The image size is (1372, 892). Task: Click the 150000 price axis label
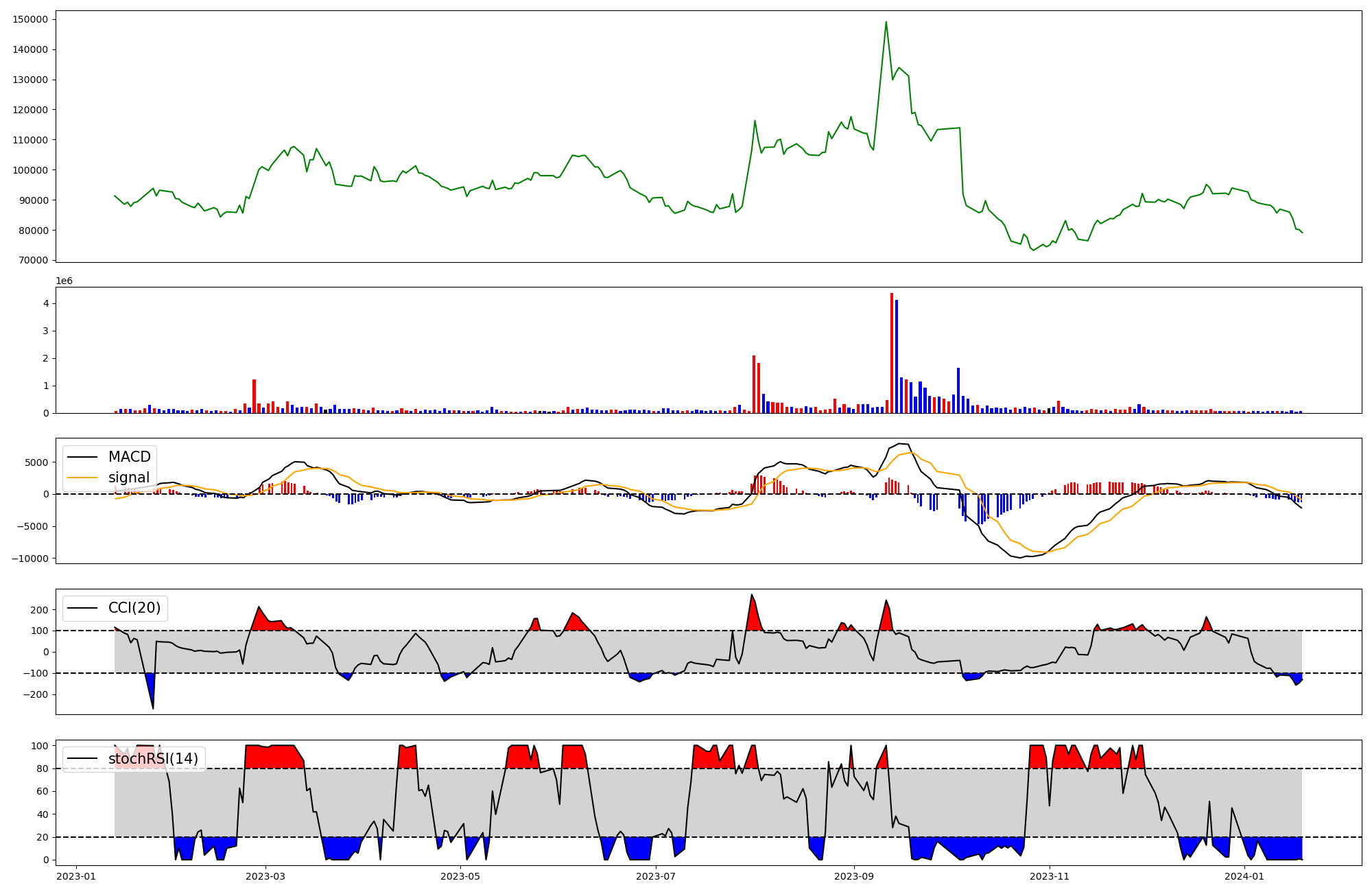pyautogui.click(x=30, y=19)
